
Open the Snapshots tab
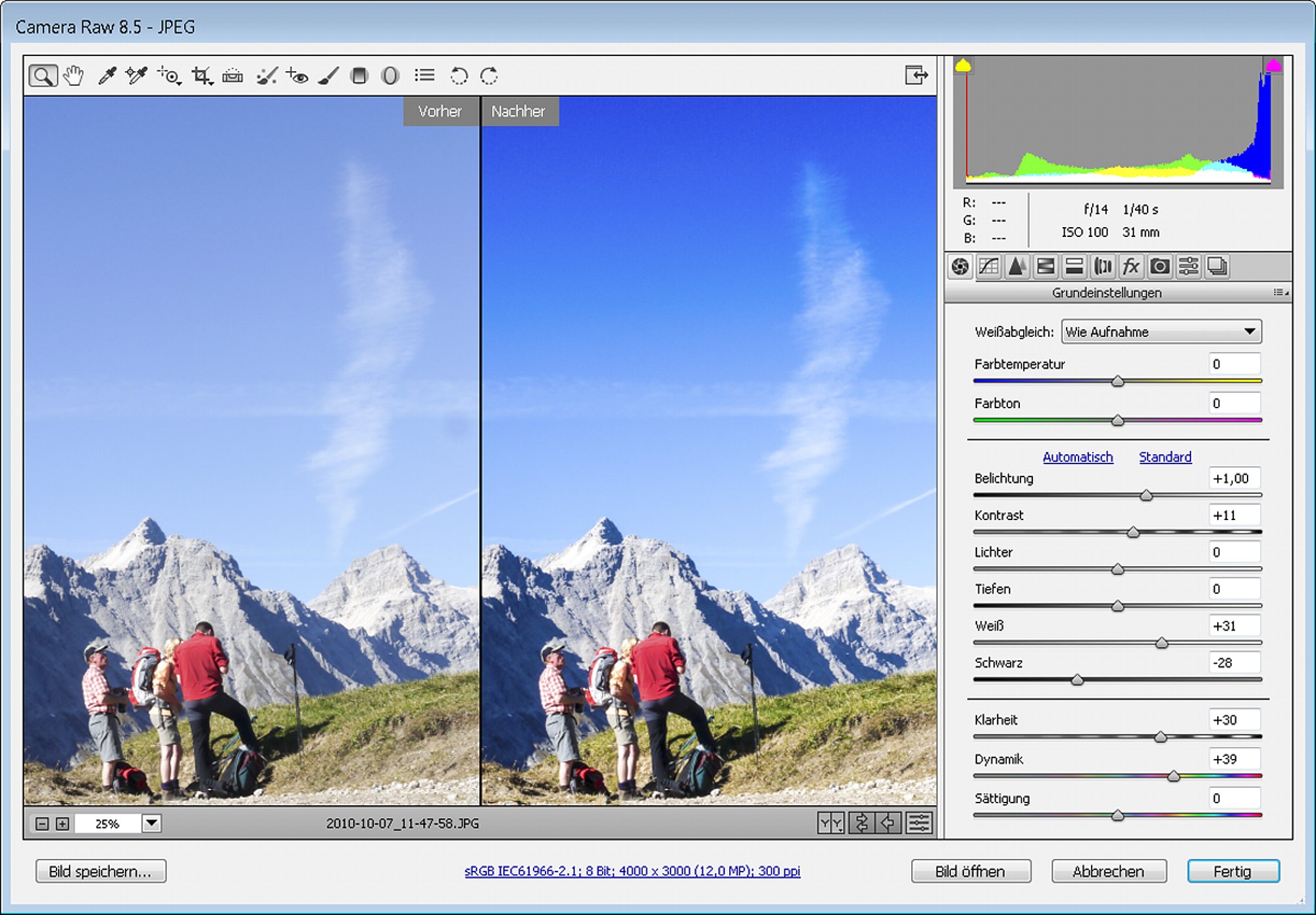[1217, 267]
